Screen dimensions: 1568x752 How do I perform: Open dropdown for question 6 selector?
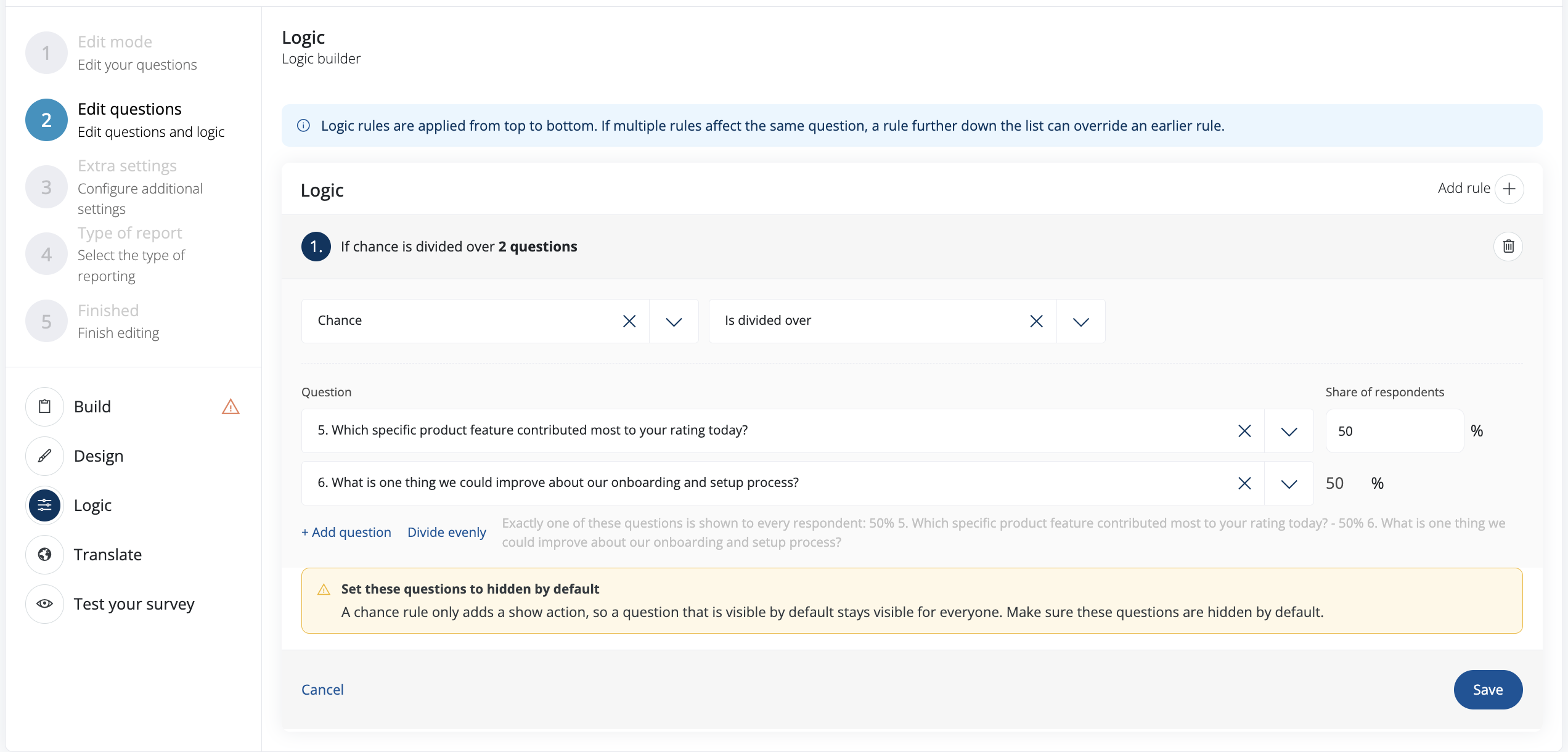pyautogui.click(x=1289, y=483)
